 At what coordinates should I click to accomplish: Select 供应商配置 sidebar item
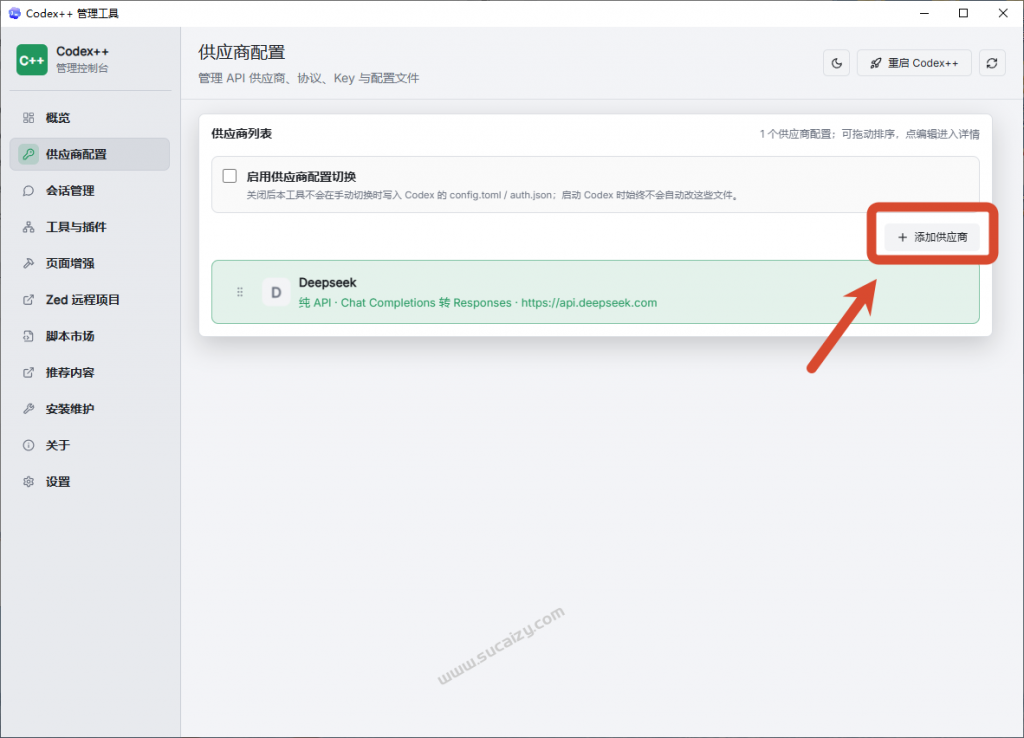pos(89,154)
